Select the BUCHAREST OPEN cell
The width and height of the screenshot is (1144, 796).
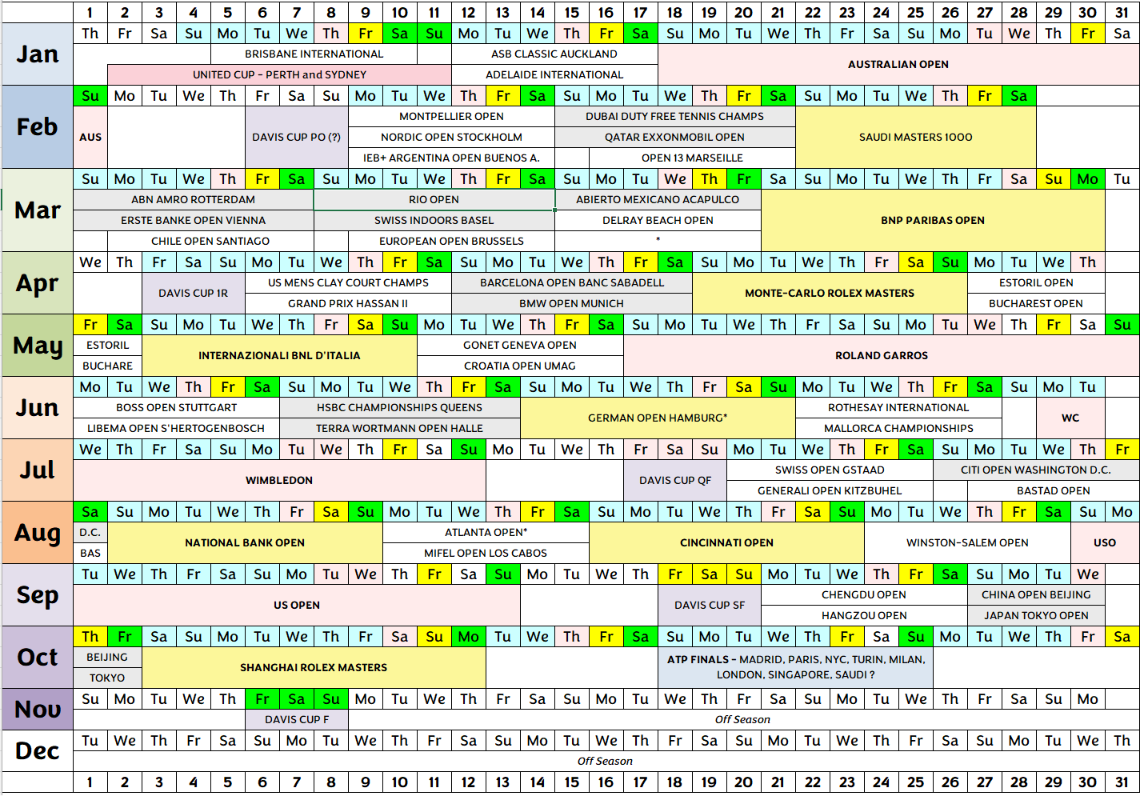tap(1036, 304)
